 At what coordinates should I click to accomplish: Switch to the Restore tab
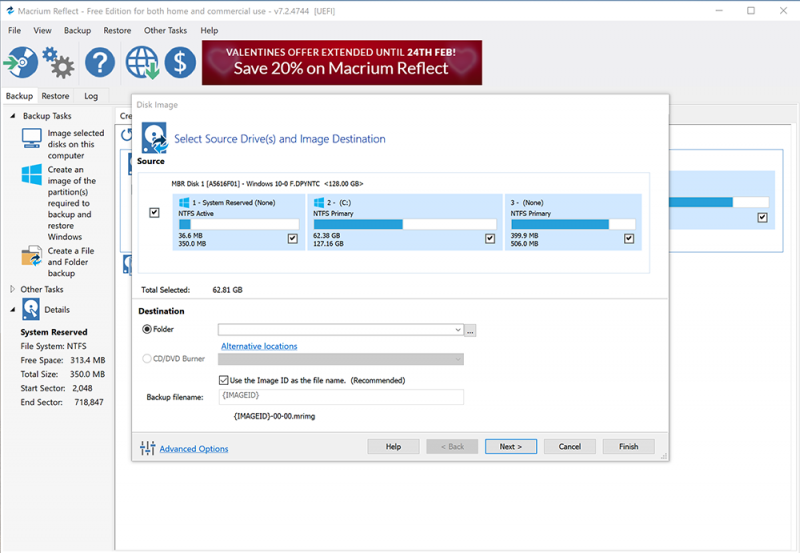click(x=55, y=96)
